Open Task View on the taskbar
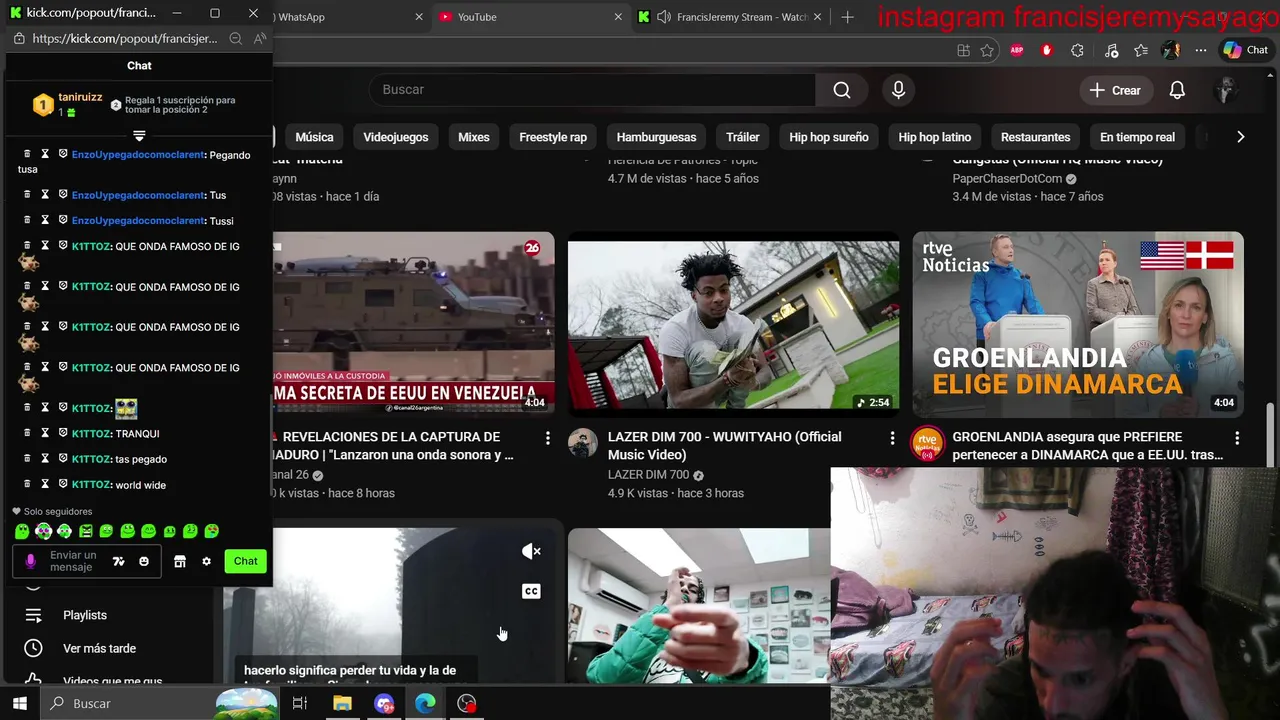1280x720 pixels. pos(299,703)
